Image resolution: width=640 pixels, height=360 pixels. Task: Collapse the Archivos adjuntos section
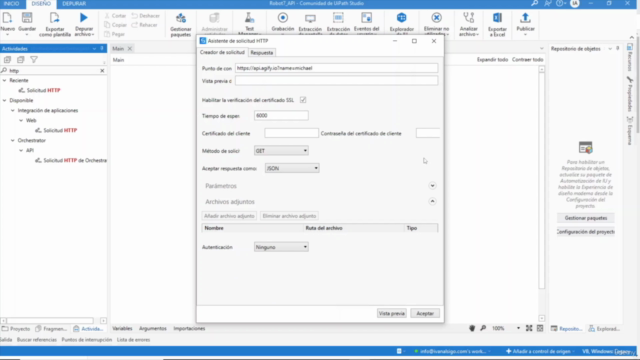coord(432,201)
